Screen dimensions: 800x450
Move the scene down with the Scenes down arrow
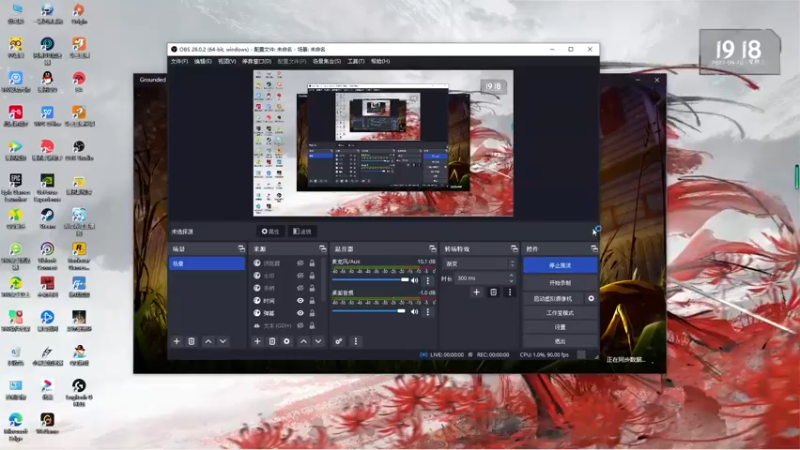pos(223,341)
